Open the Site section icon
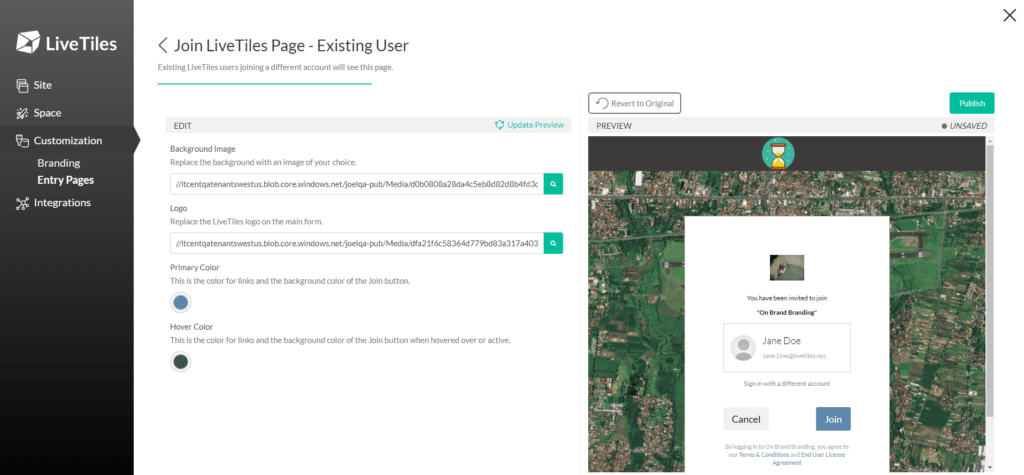The width and height of the screenshot is (1024, 475). pyautogui.click(x=22, y=86)
